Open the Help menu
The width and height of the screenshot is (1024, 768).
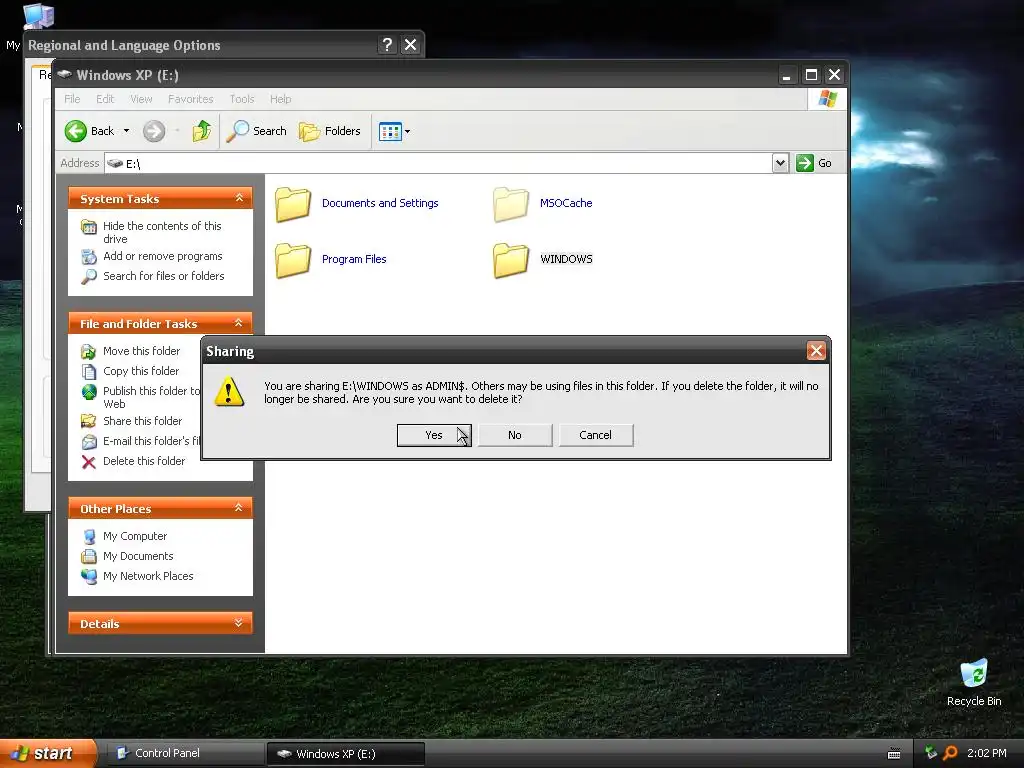pyautogui.click(x=280, y=99)
